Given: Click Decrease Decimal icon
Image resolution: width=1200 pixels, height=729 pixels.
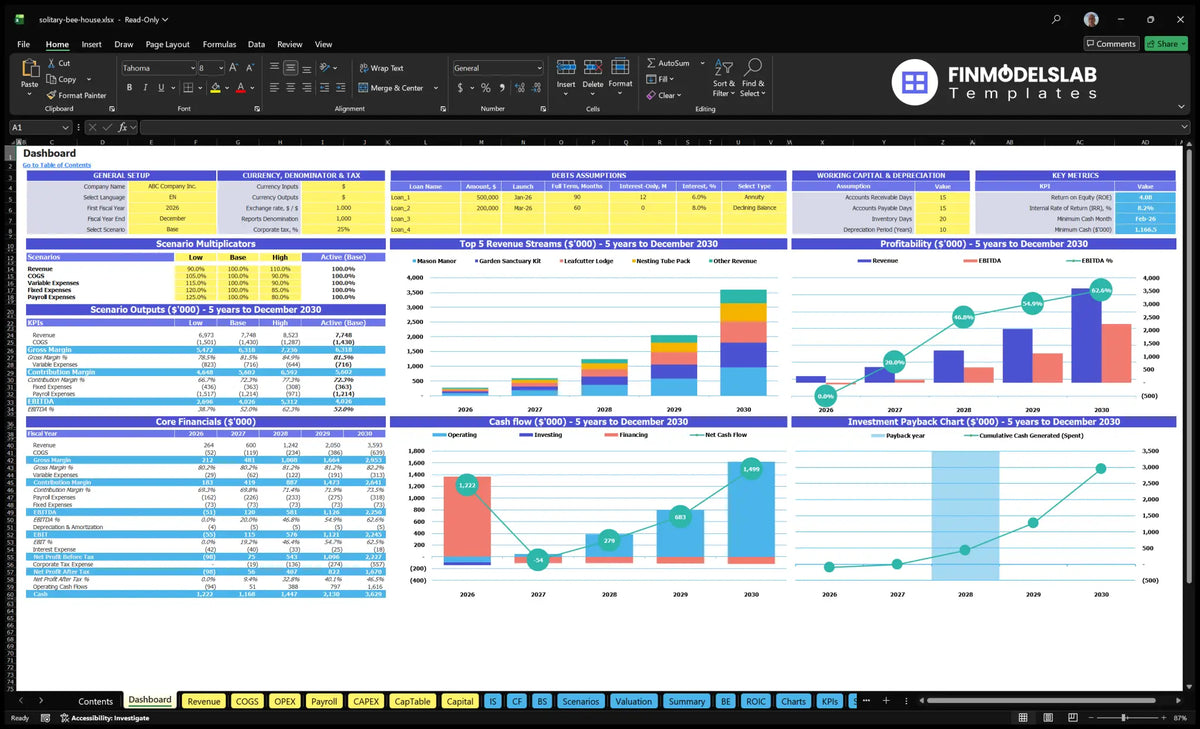Looking at the screenshot, I should click(534, 88).
